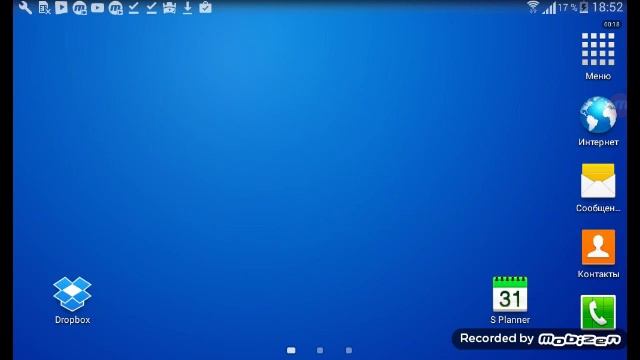The image size is (640, 360).
Task: Switch to the middle home page indicator
Action: click(x=320, y=350)
